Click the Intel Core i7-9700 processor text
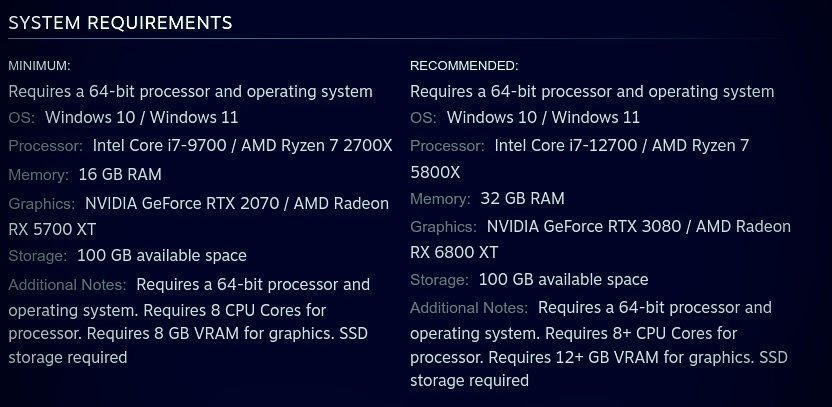Image resolution: width=832 pixels, height=407 pixels. click(160, 145)
